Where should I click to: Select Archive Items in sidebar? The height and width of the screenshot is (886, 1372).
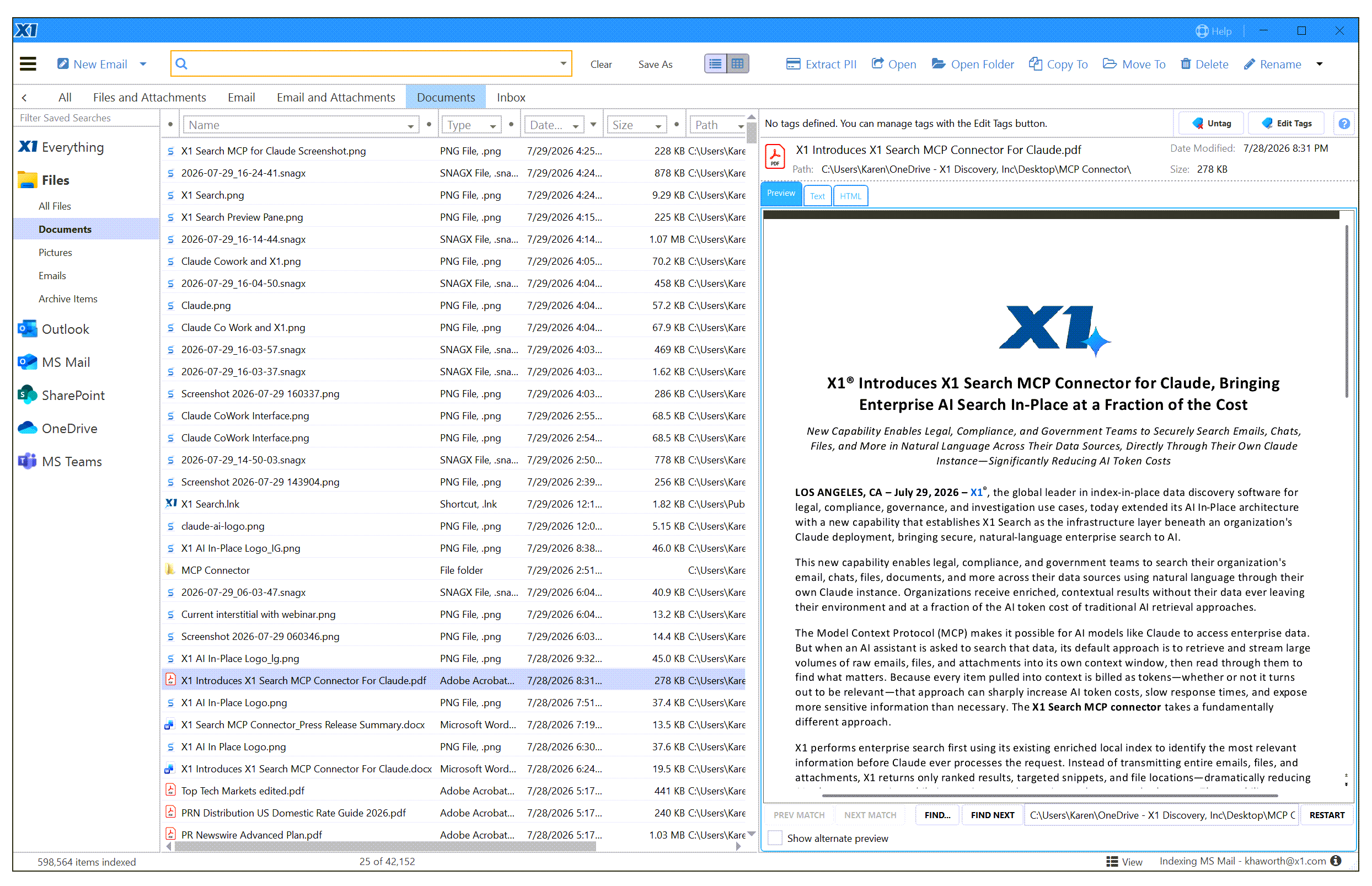click(x=68, y=298)
